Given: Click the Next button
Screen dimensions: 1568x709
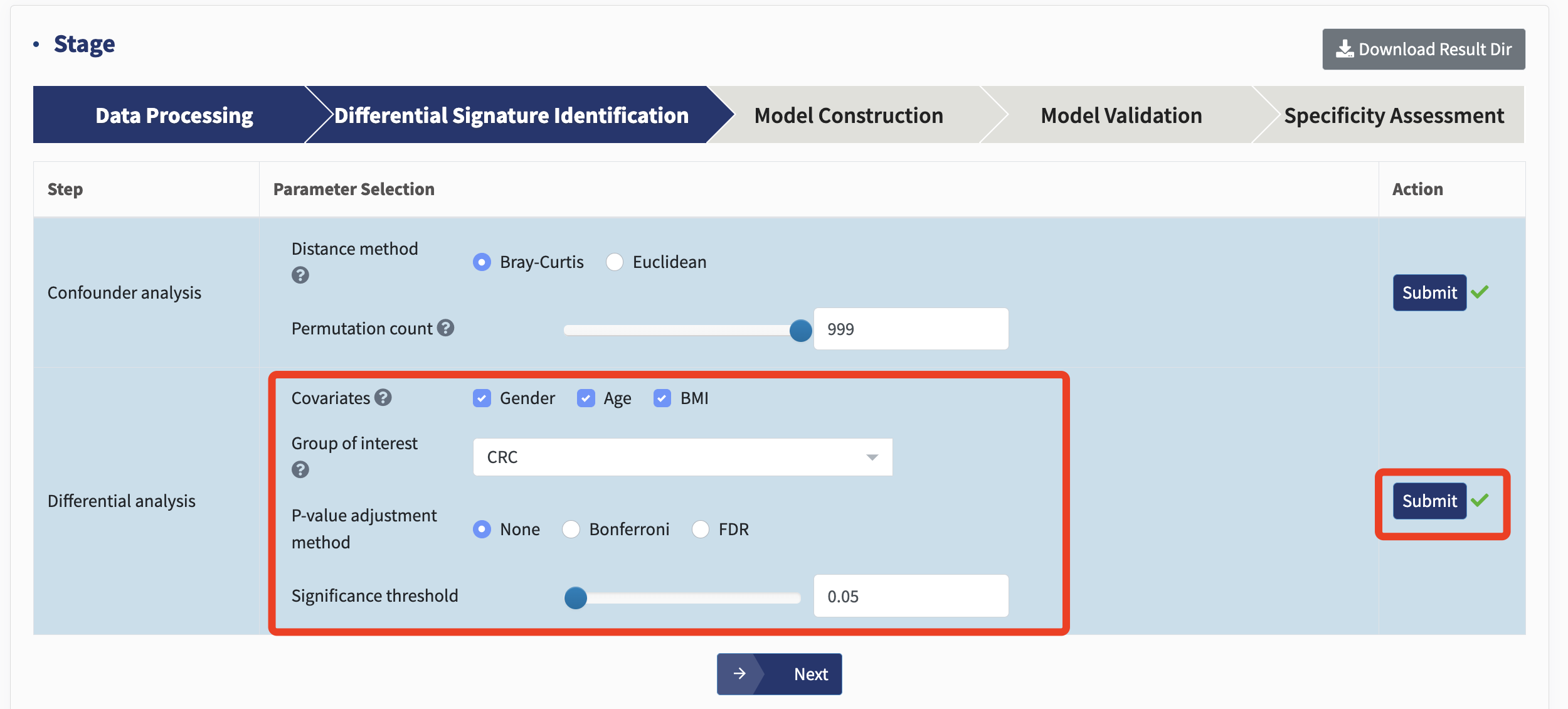Looking at the screenshot, I should [780, 674].
